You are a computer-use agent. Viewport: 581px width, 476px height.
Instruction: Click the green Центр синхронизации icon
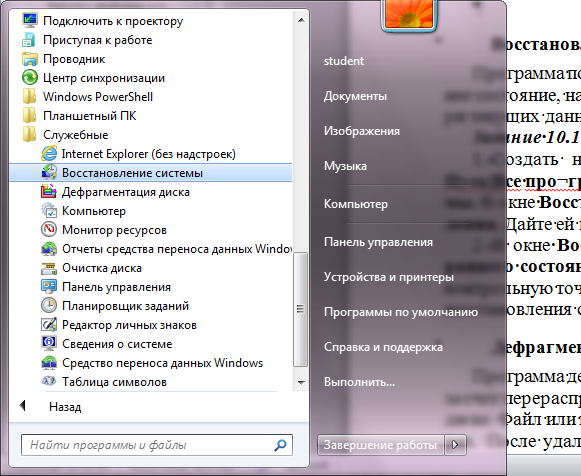(x=30, y=78)
